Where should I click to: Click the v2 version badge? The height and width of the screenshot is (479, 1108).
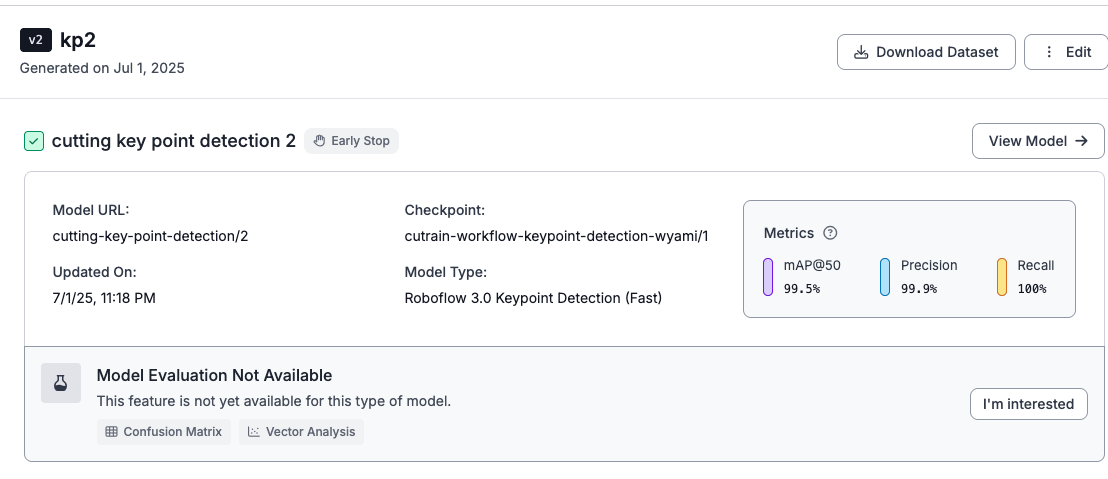pos(35,40)
